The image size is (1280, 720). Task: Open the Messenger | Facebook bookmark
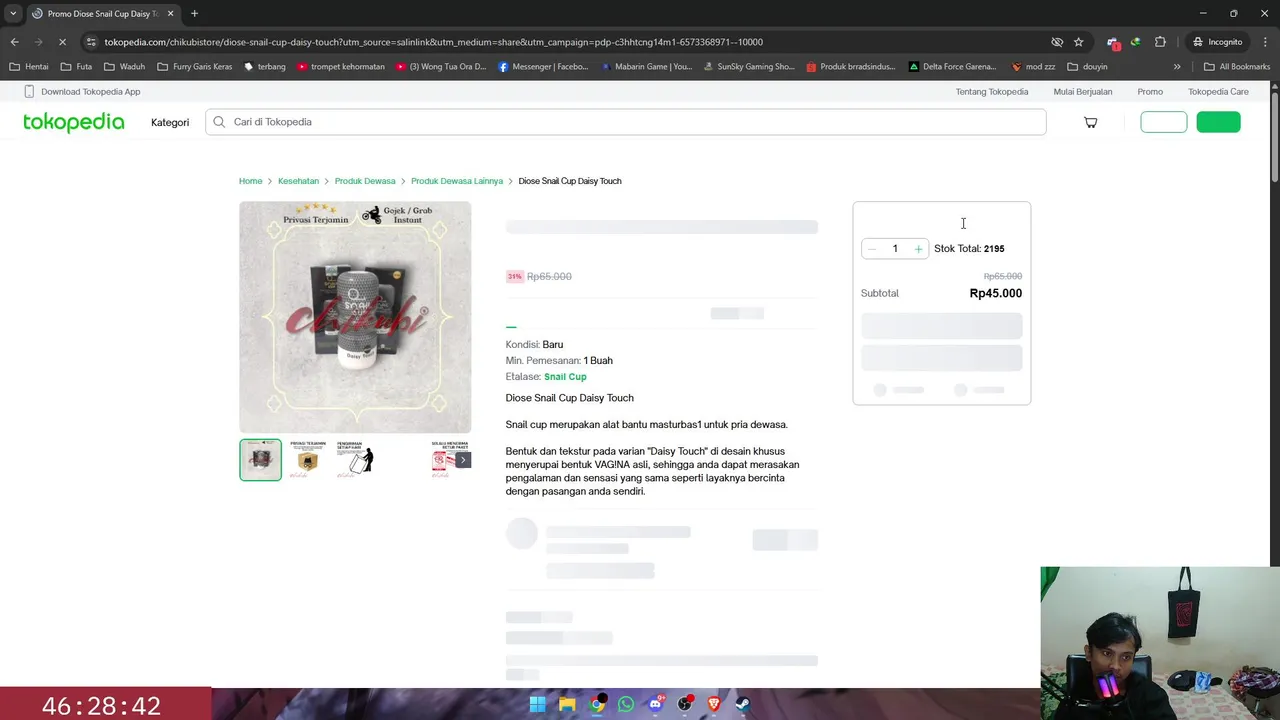pos(543,67)
